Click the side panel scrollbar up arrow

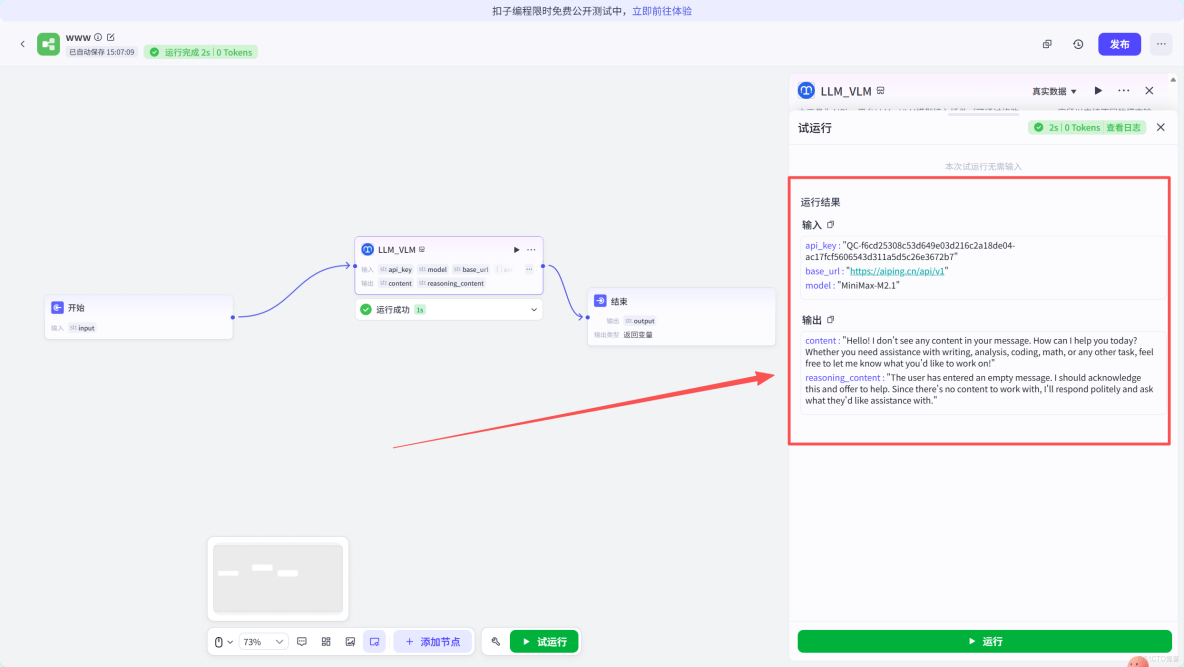1173,79
